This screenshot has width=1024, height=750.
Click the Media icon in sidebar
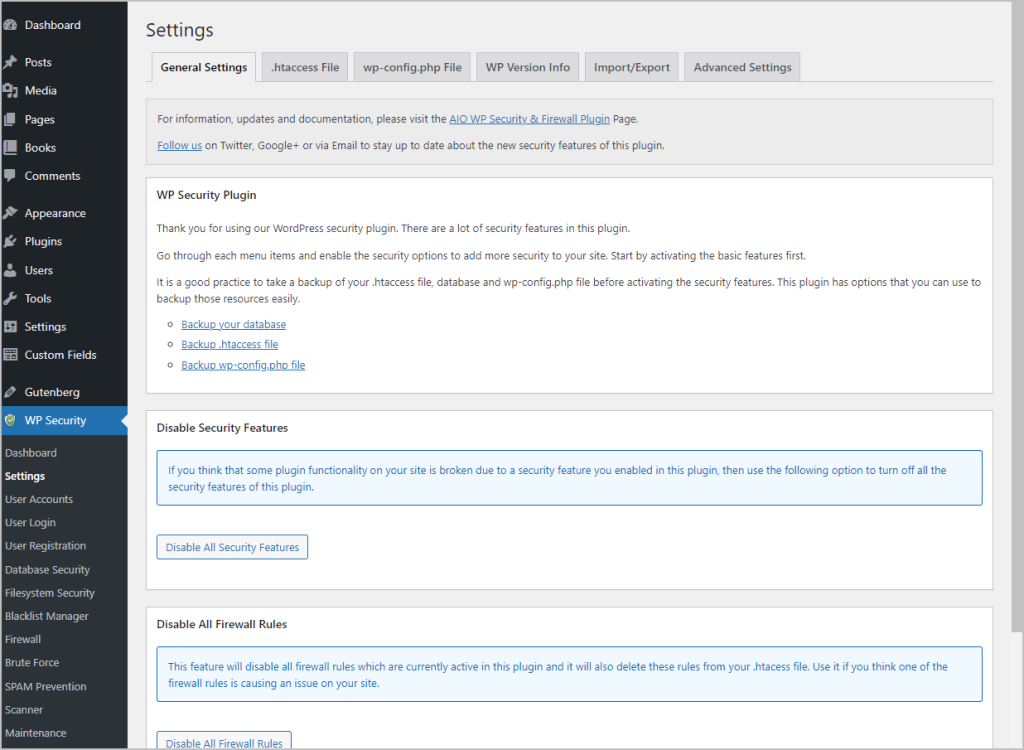click(x=10, y=91)
